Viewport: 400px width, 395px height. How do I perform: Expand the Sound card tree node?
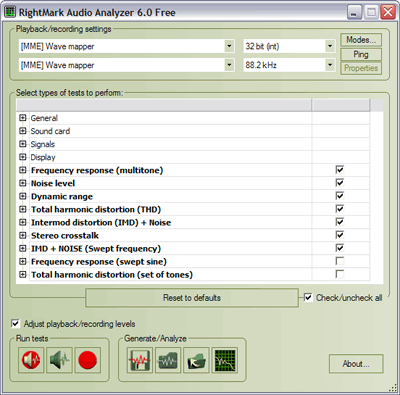(23, 131)
